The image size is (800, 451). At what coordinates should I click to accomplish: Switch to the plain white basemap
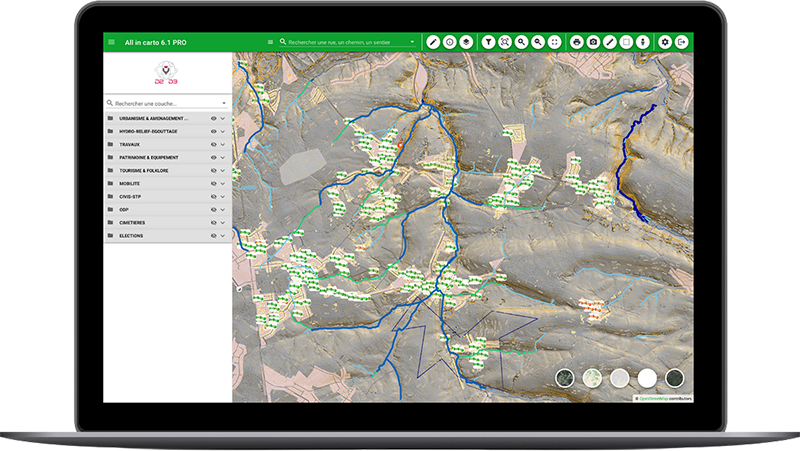pyautogui.click(x=647, y=377)
